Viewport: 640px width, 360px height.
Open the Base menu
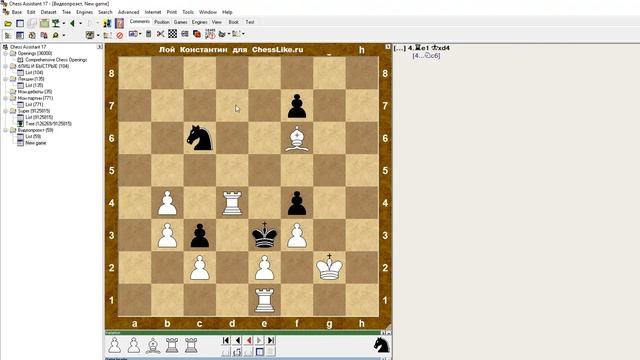(17, 12)
